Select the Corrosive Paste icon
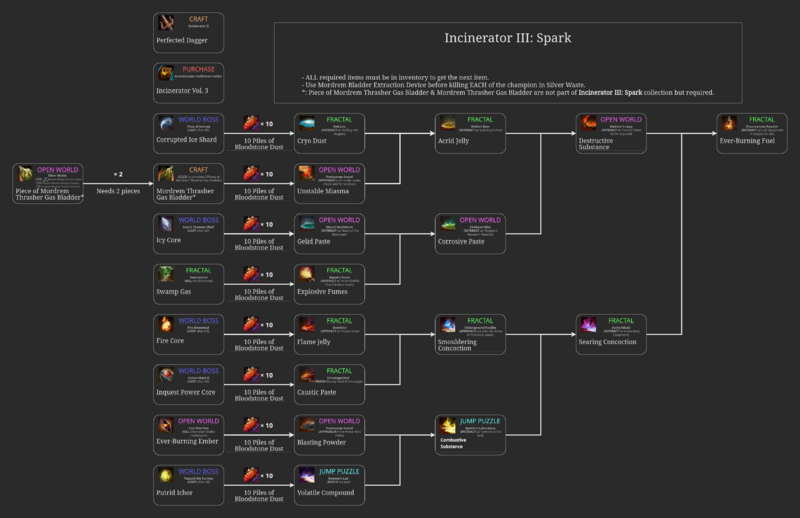This screenshot has height=518, width=800. pyautogui.click(x=447, y=224)
